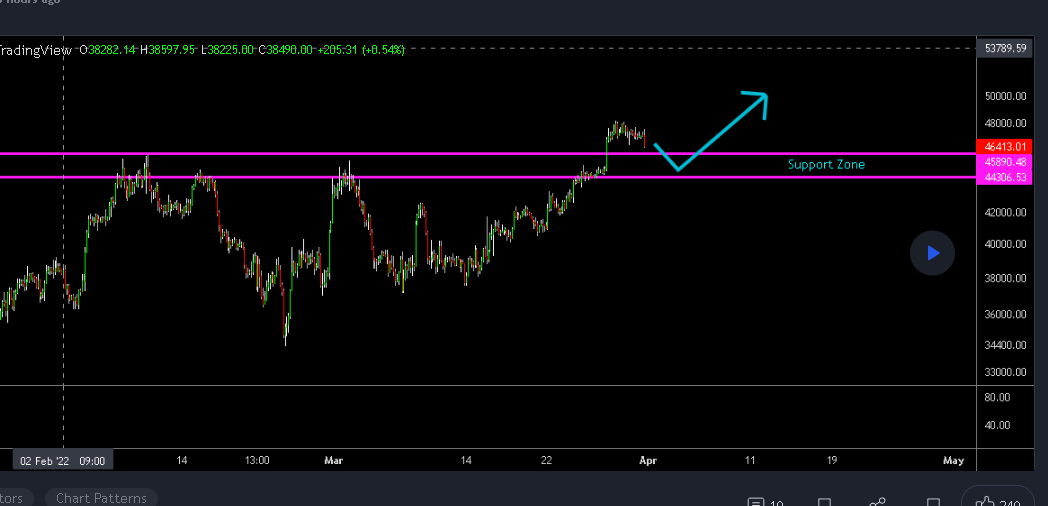
Task: Click the open value O38282.14
Action: tap(107, 49)
